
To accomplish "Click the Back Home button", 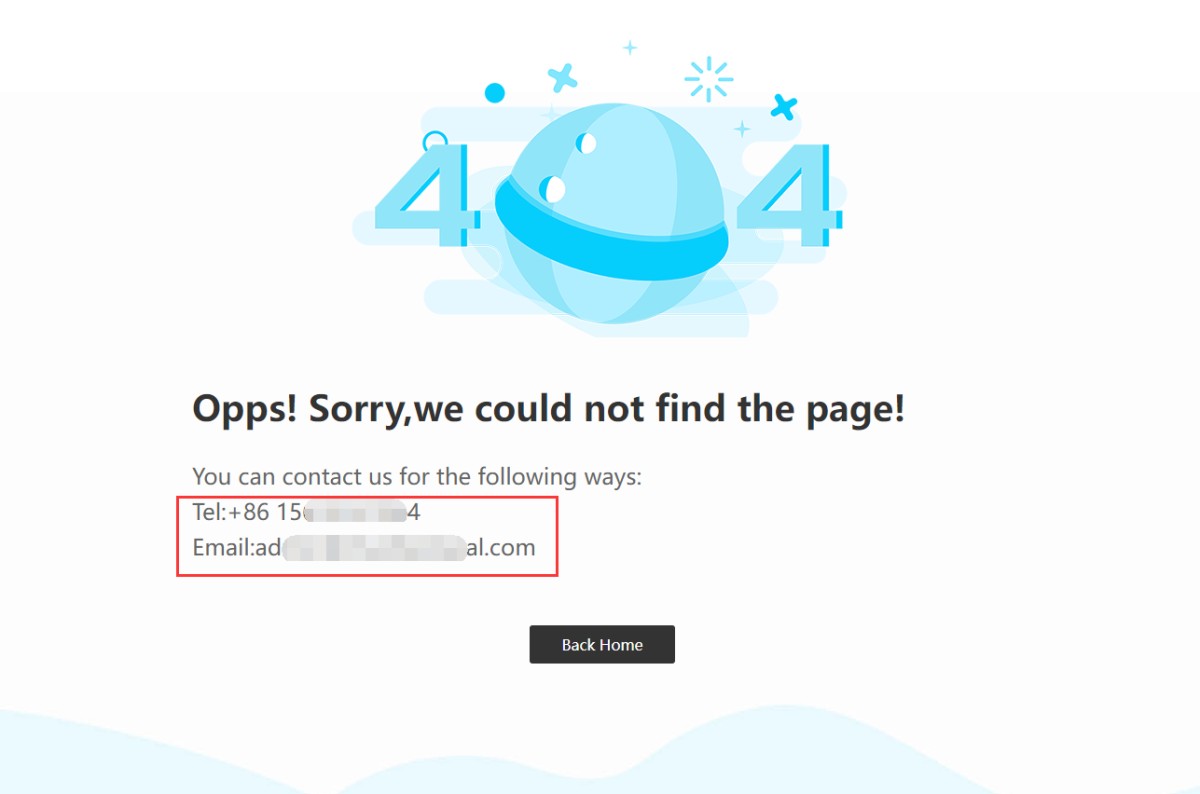I will [x=602, y=644].
